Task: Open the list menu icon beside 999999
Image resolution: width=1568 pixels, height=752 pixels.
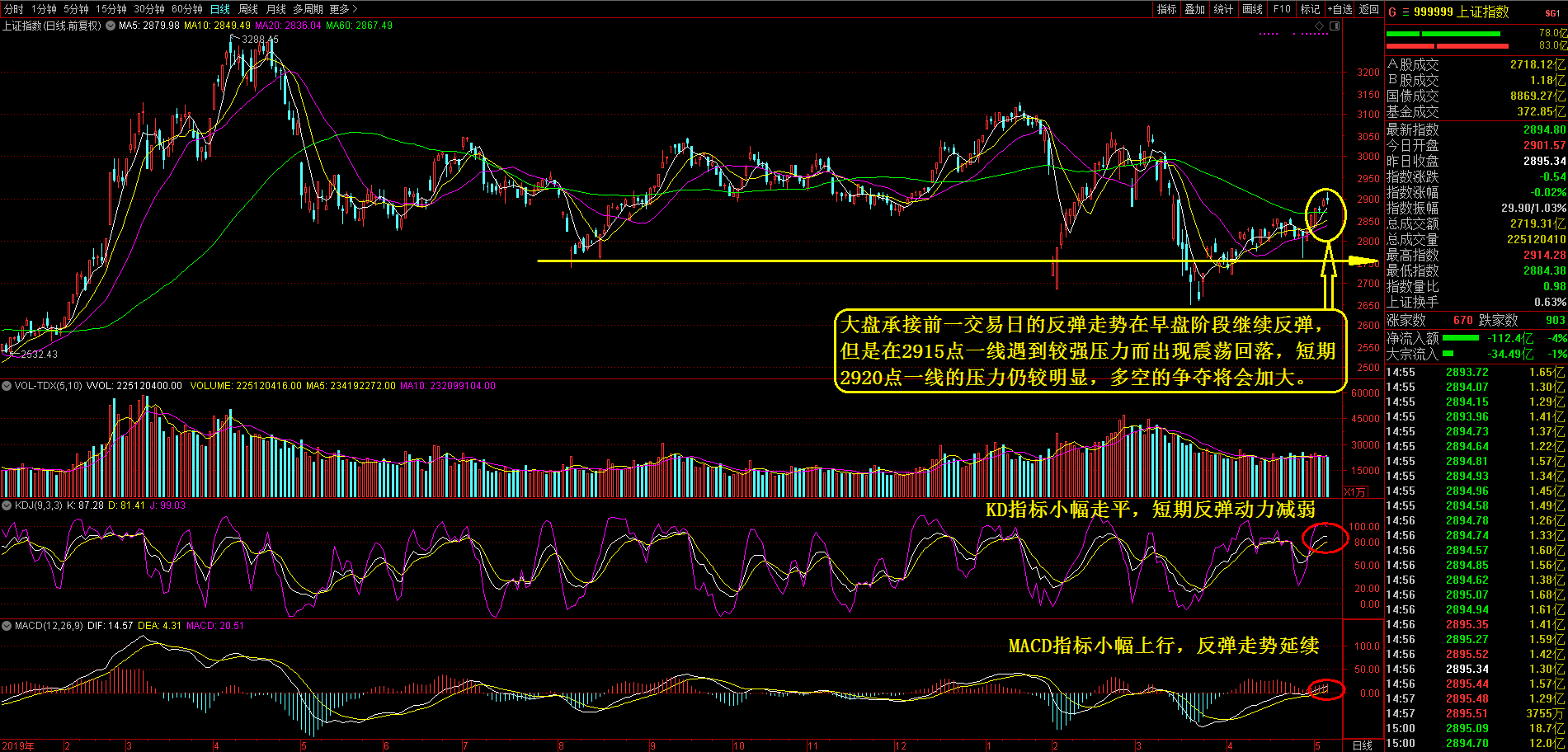Action: (1406, 12)
